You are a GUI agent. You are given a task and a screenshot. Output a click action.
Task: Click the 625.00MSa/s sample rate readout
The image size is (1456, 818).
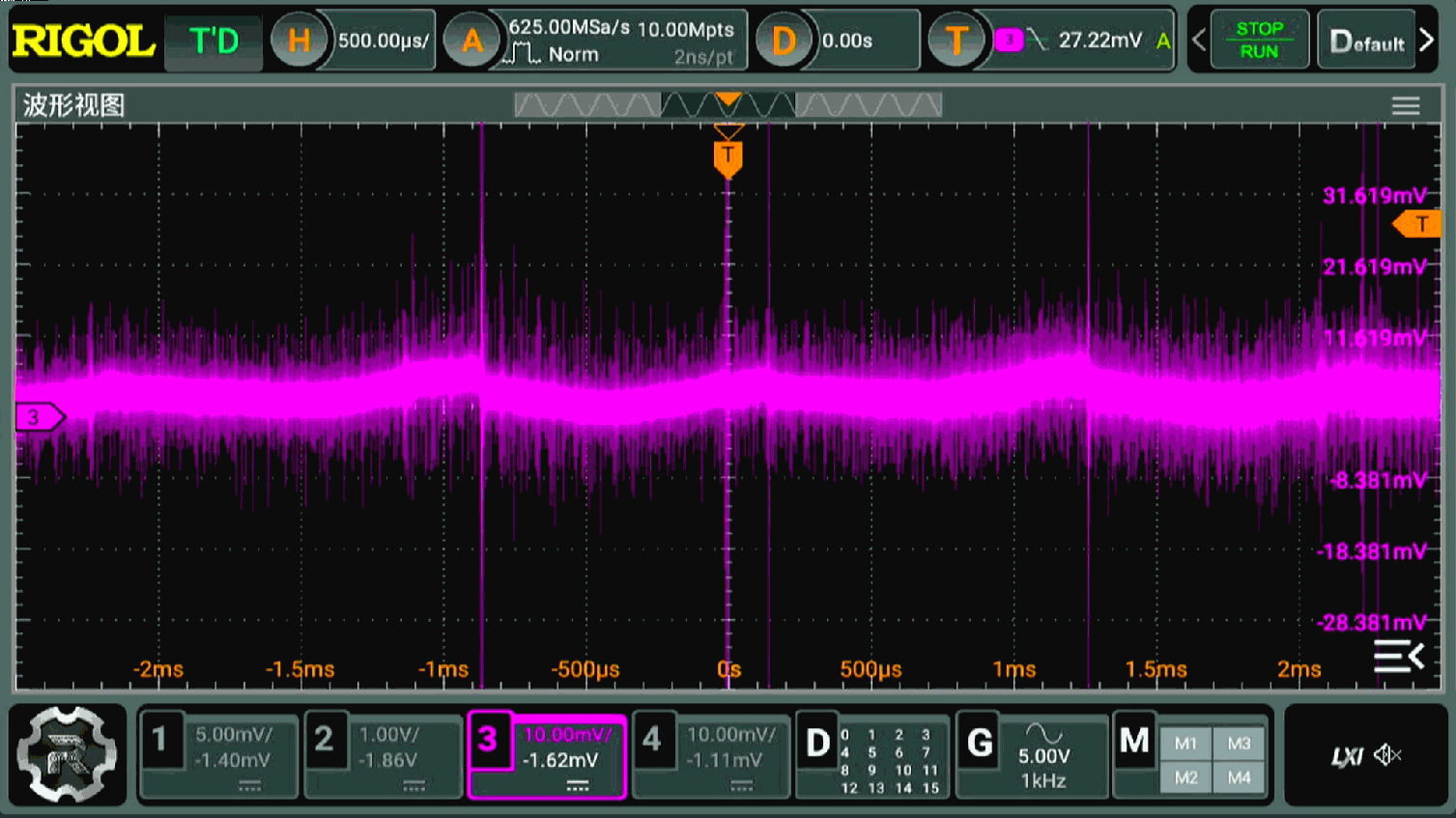click(569, 28)
